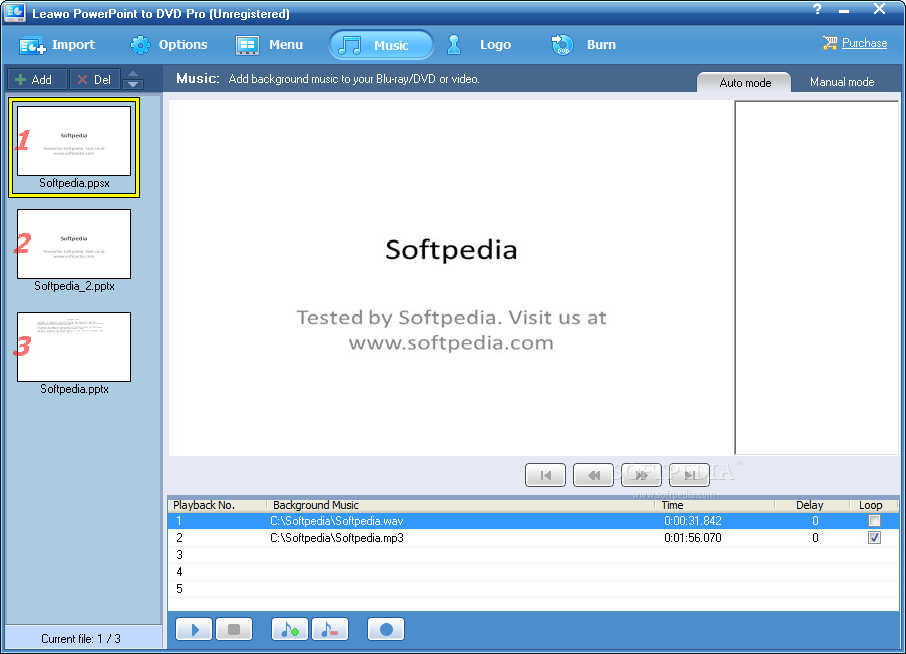Click the Menu grid icon
The height and width of the screenshot is (654, 906).
tap(247, 45)
